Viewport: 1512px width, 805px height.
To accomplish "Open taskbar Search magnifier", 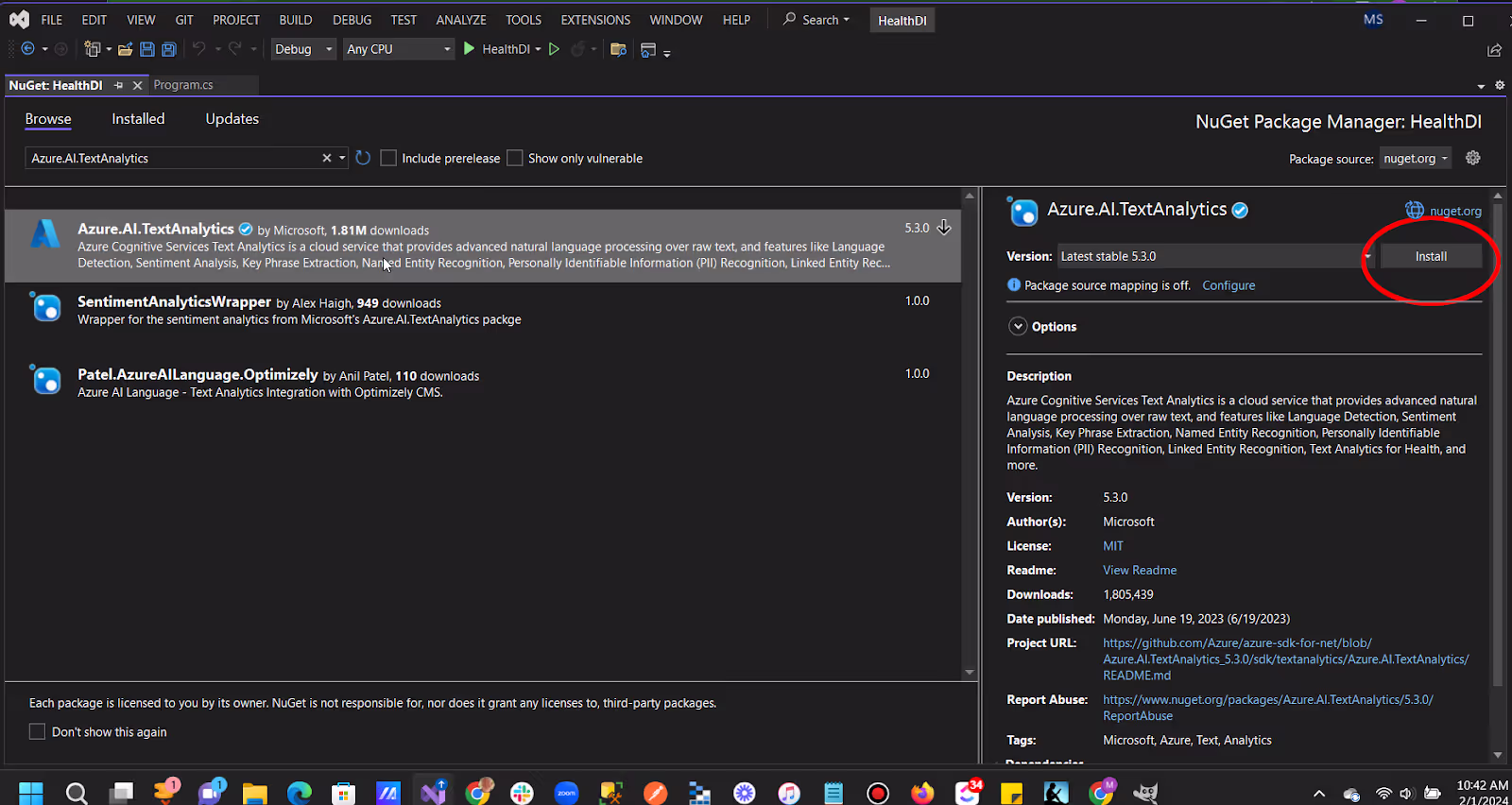I will tap(77, 793).
